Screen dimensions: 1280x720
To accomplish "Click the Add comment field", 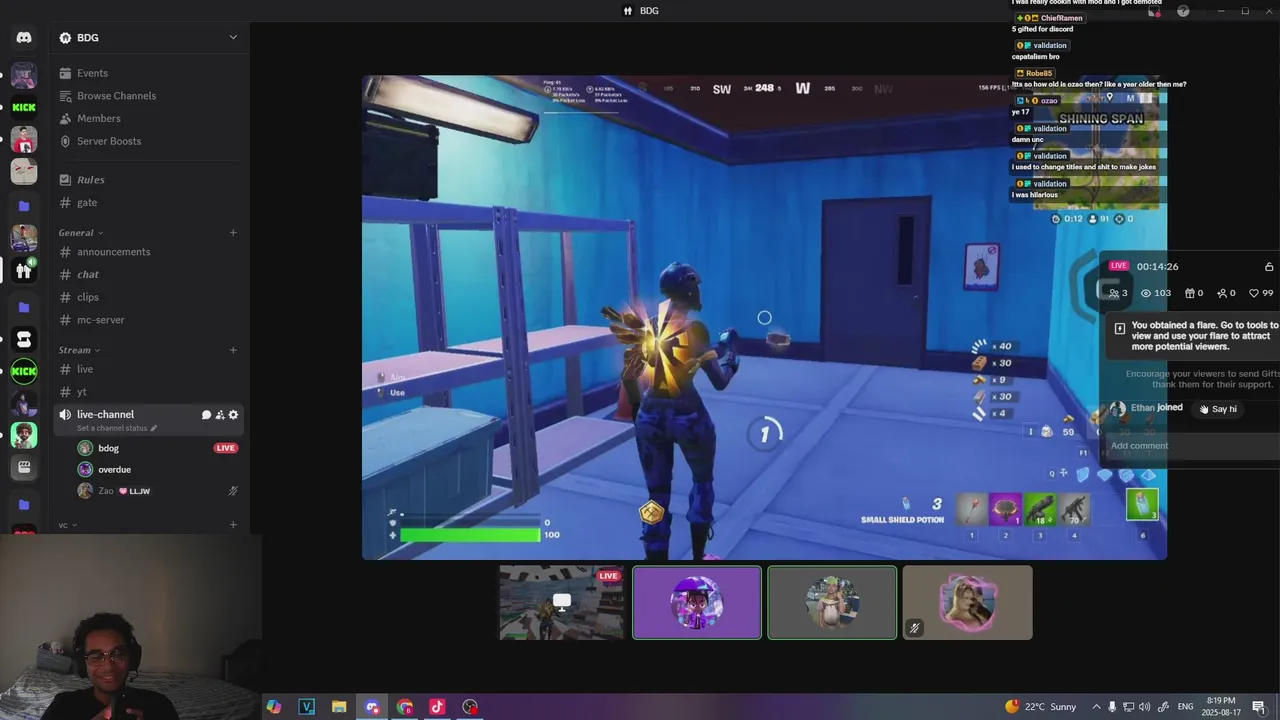I will 1192,446.
